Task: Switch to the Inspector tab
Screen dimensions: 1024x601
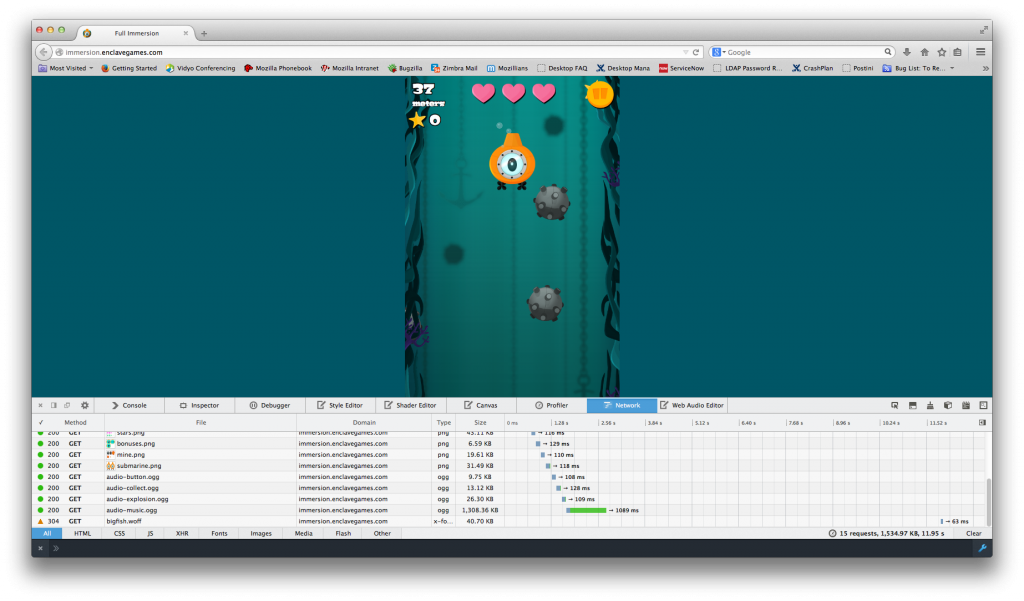Action: click(x=199, y=405)
